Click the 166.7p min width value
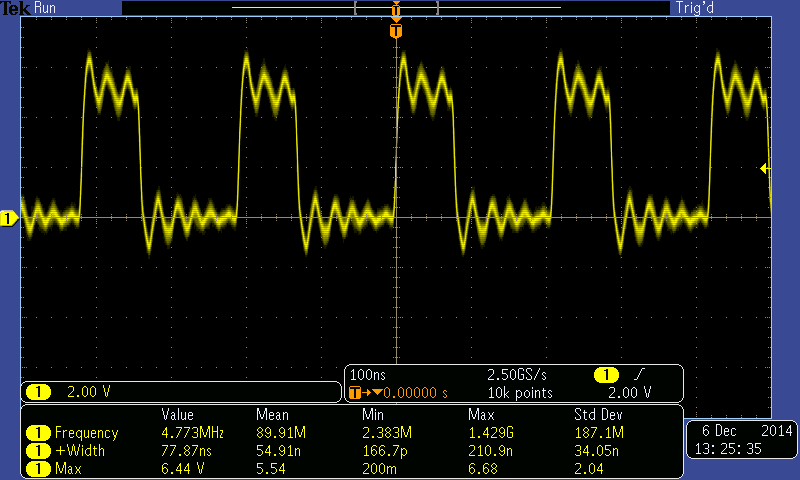This screenshot has width=800, height=480. point(384,451)
